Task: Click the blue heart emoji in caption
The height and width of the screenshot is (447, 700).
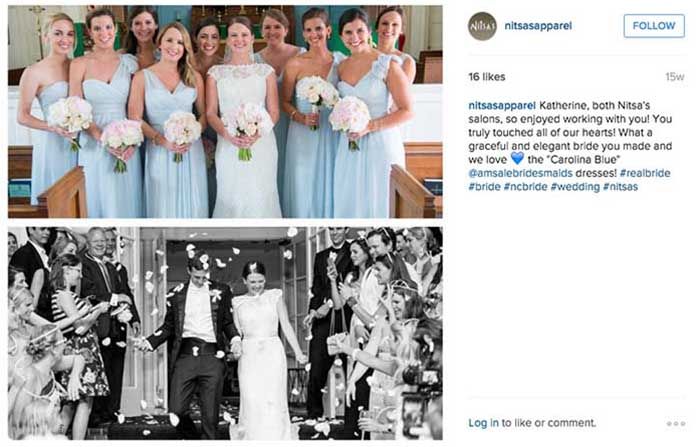Action: point(517,158)
